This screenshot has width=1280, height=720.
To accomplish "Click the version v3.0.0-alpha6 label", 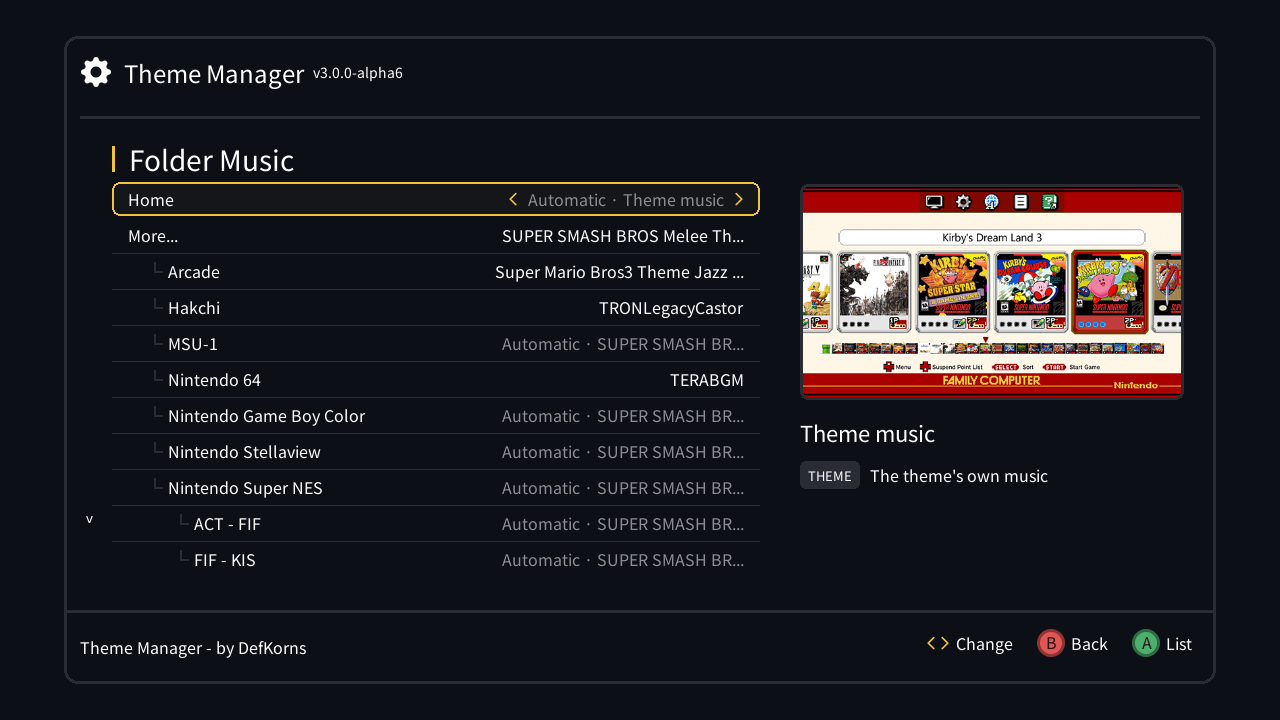I will 358,73.
